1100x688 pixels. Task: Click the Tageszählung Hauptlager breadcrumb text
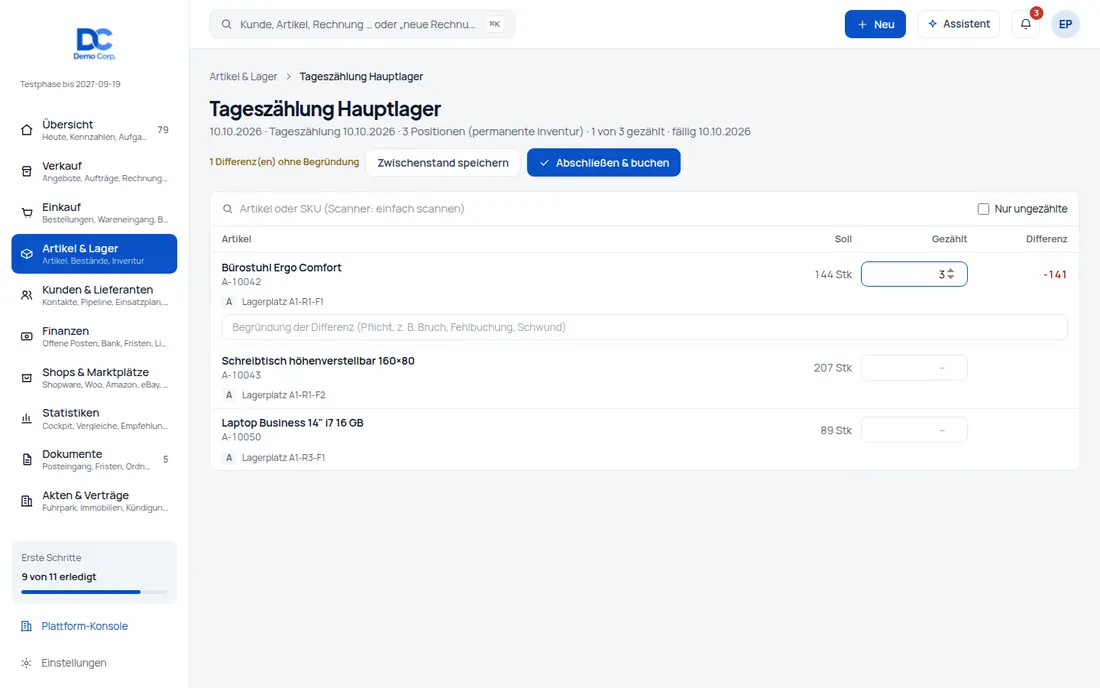coord(361,76)
